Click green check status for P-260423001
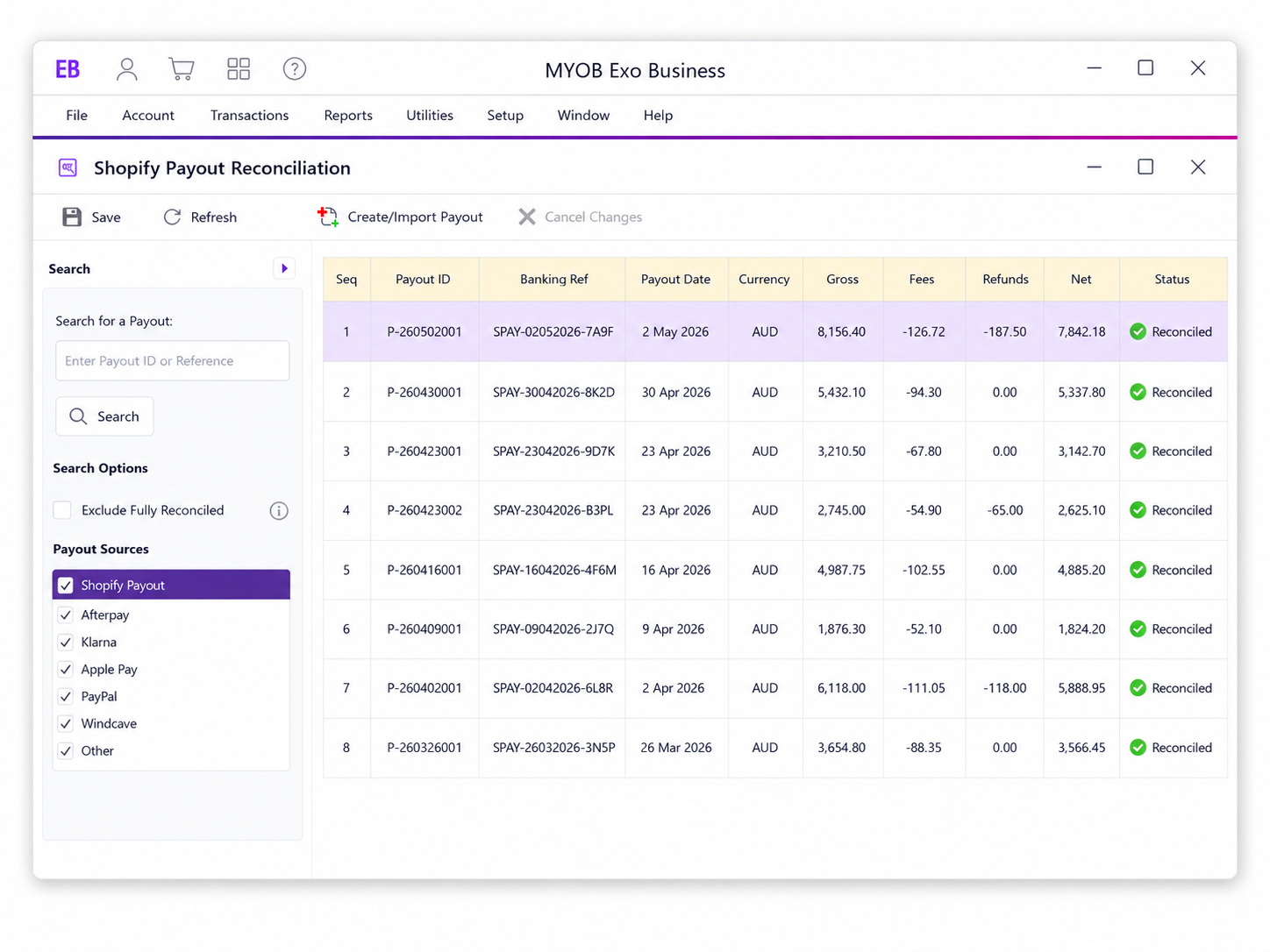Viewport: 1270px width, 952px height. [1138, 451]
